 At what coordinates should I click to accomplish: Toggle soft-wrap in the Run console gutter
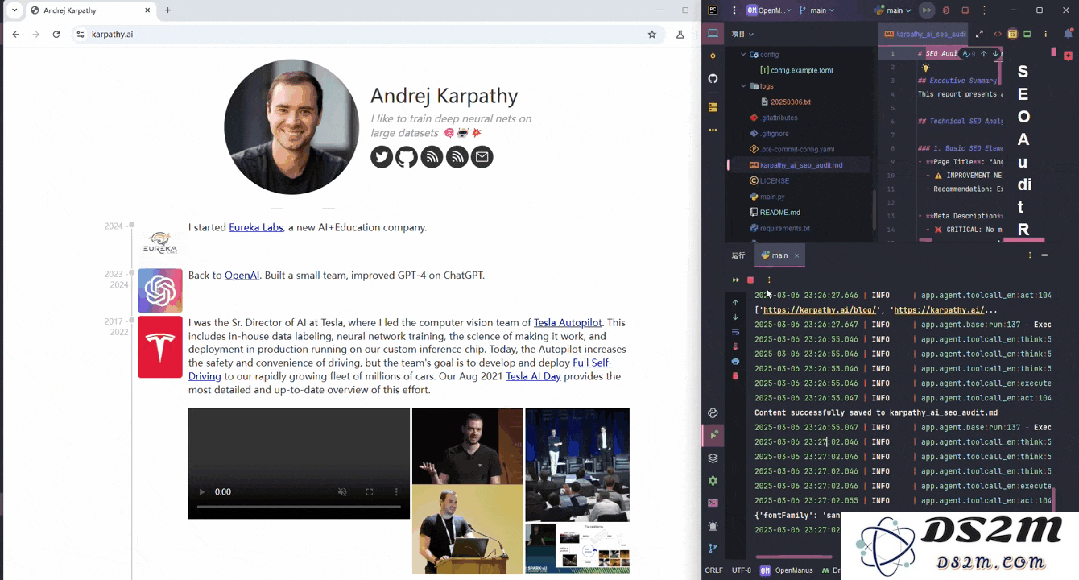[x=735, y=332]
